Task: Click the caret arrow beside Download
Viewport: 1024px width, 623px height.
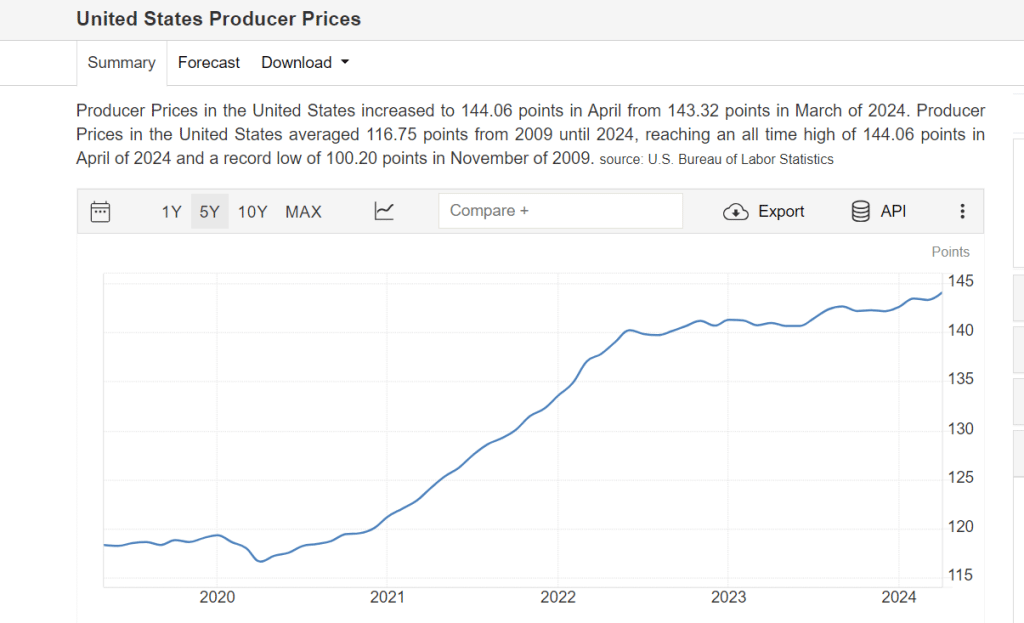Action: point(345,62)
